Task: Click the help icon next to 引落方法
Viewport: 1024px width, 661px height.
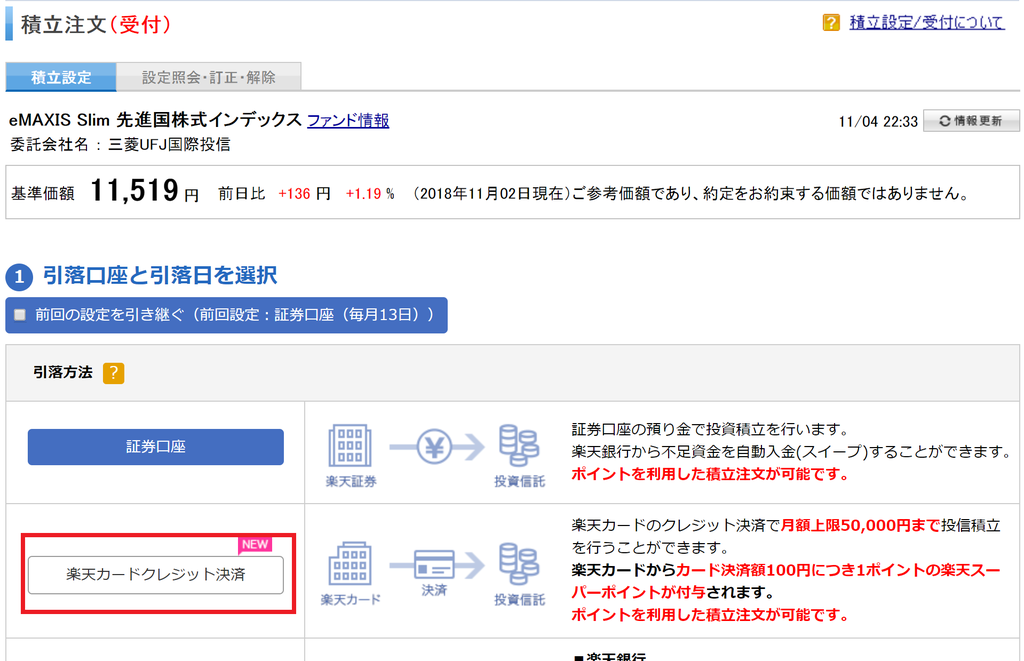Action: tap(114, 373)
